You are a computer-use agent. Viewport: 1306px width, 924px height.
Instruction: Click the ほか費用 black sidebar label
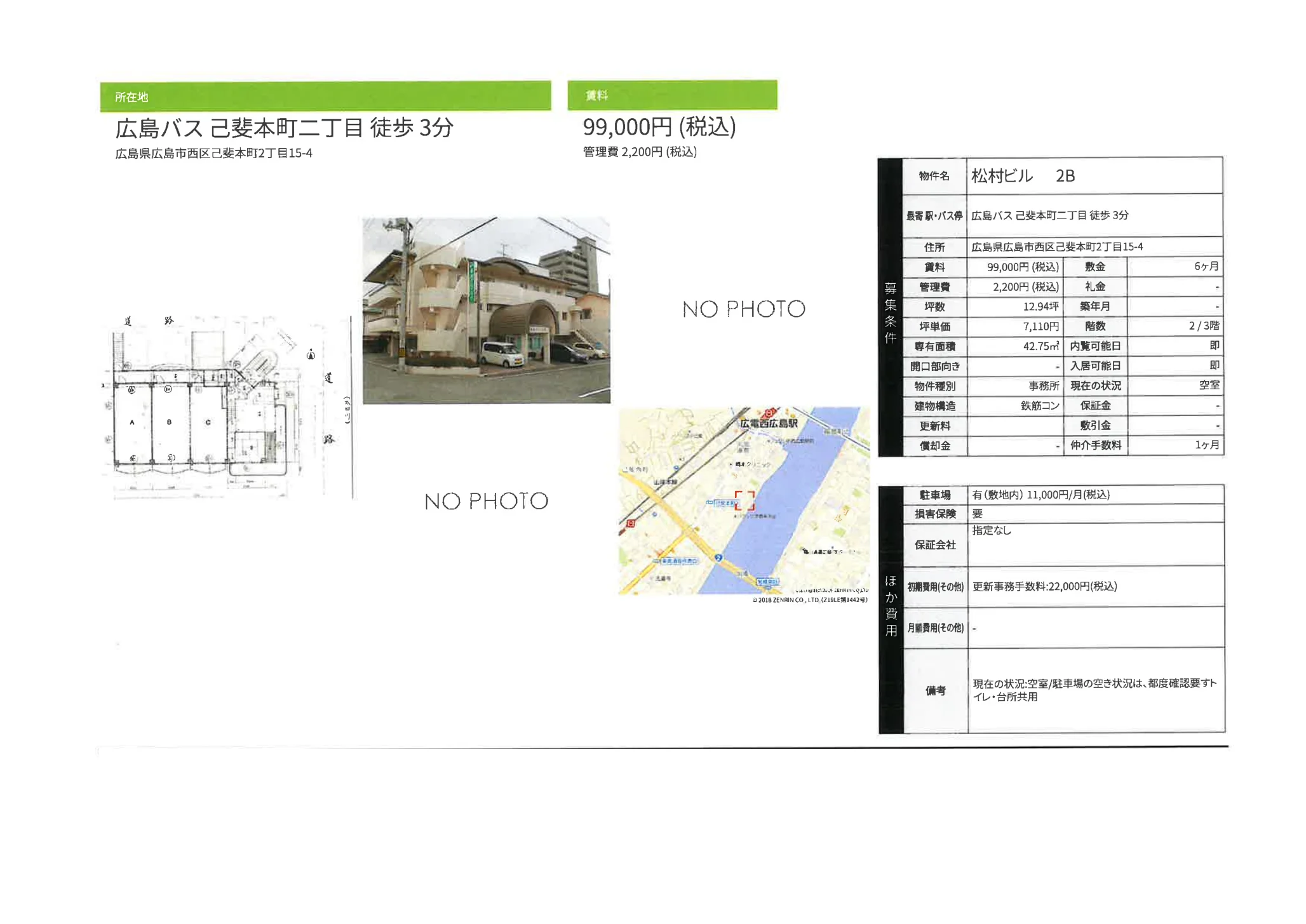coord(891,605)
